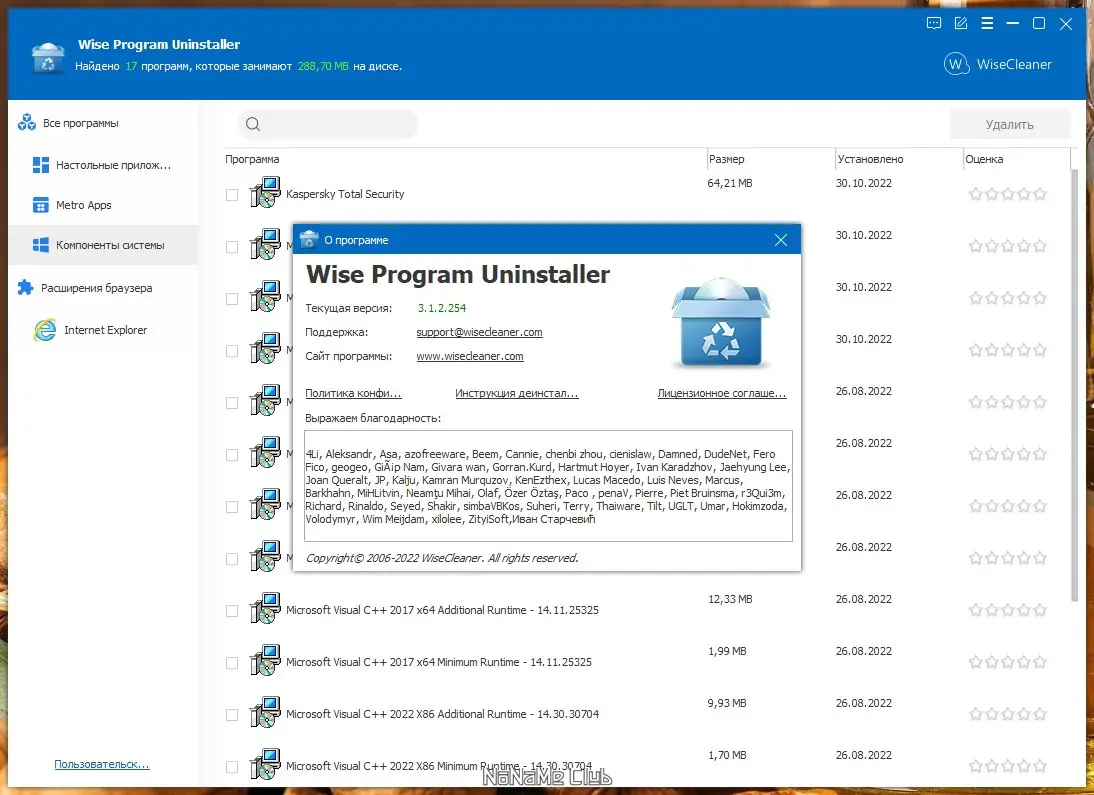The height and width of the screenshot is (795, 1094).
Task: Click the 64,21 MB size value
Action: [x=729, y=183]
